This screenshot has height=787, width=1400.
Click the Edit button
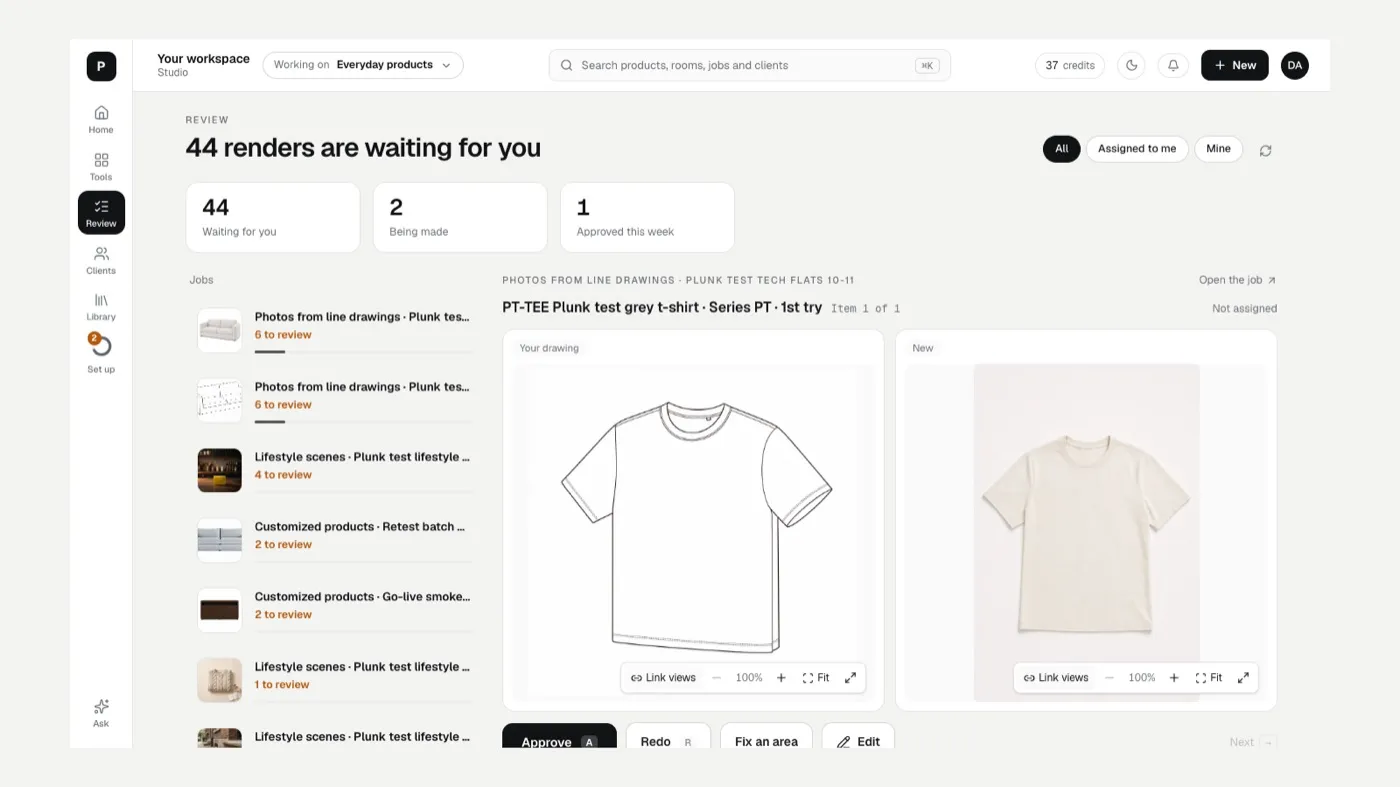coord(858,738)
